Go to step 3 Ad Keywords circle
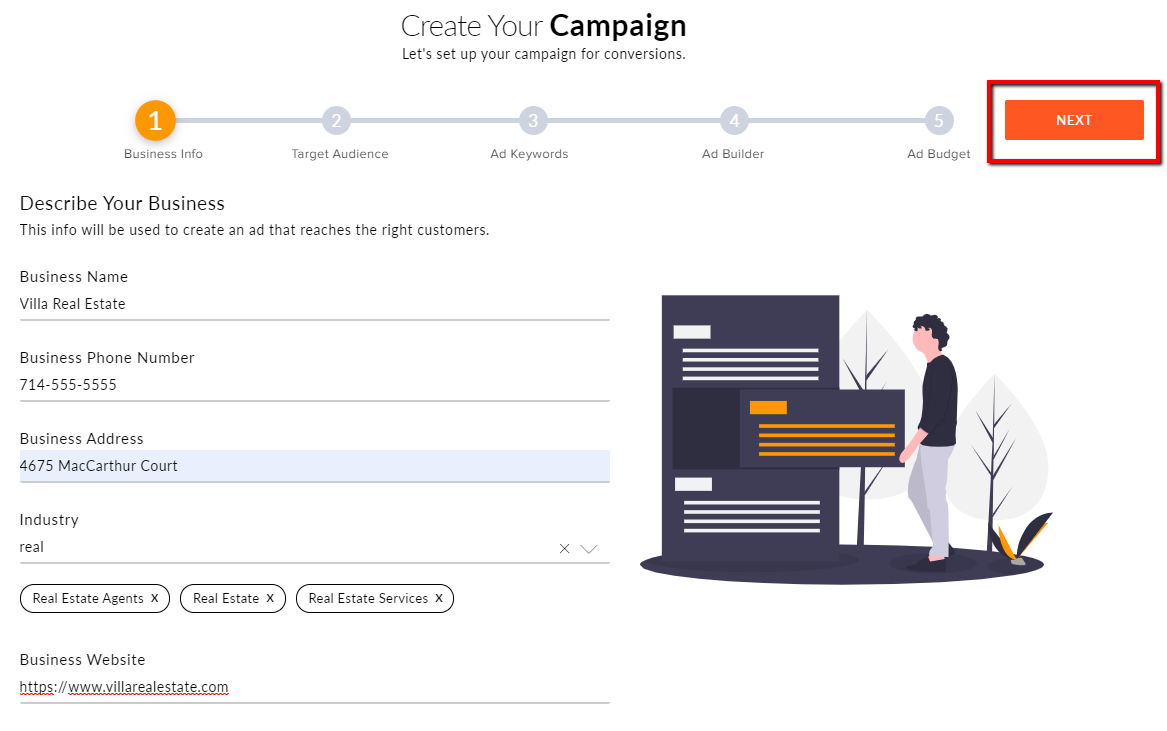Image resolution: width=1167 pixels, height=731 pixels. (x=533, y=121)
